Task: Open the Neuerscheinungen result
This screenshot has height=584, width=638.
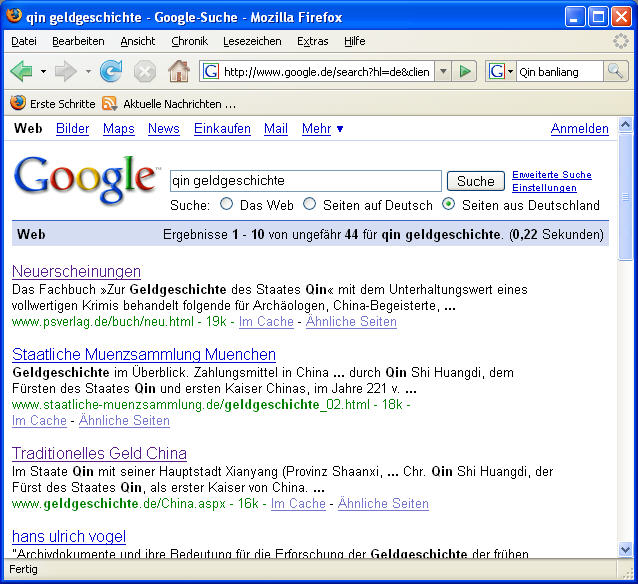Action: click(76, 271)
